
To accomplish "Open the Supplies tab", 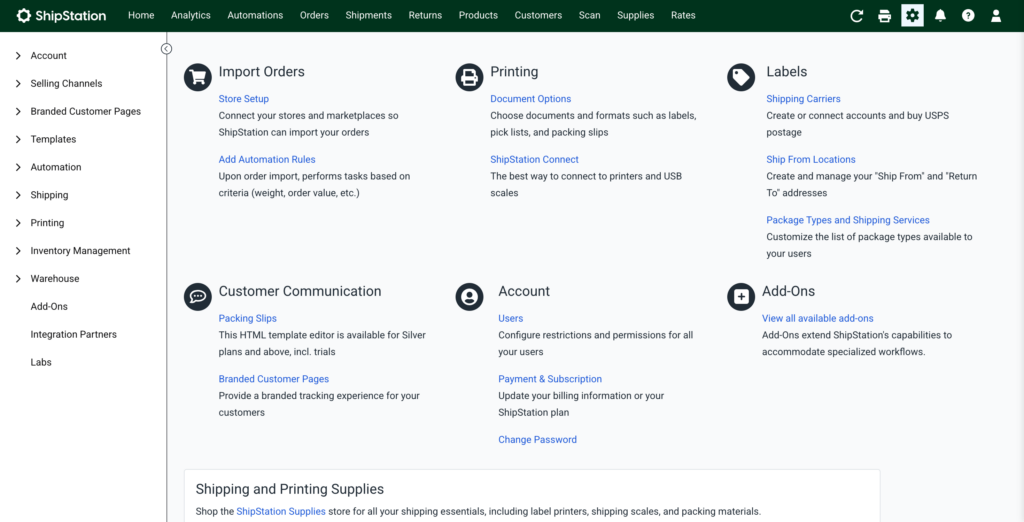I will click(x=635, y=15).
